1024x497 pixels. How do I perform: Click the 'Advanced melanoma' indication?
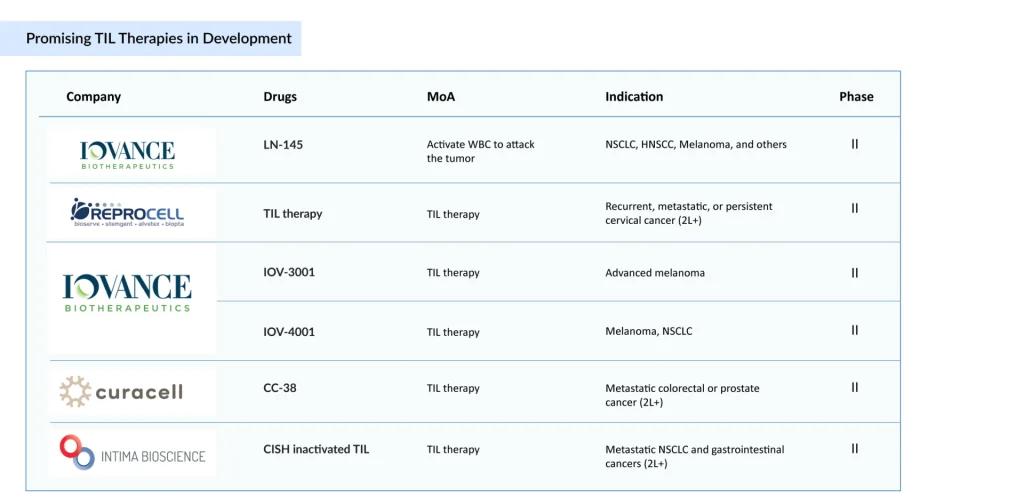click(x=655, y=273)
